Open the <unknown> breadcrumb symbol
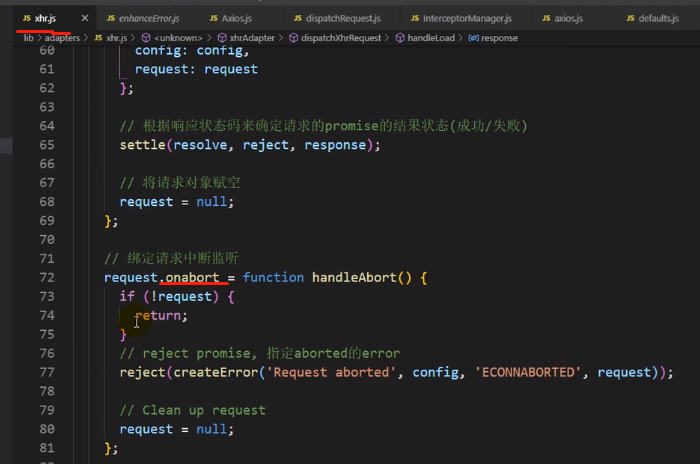The image size is (700, 464). coord(178,38)
